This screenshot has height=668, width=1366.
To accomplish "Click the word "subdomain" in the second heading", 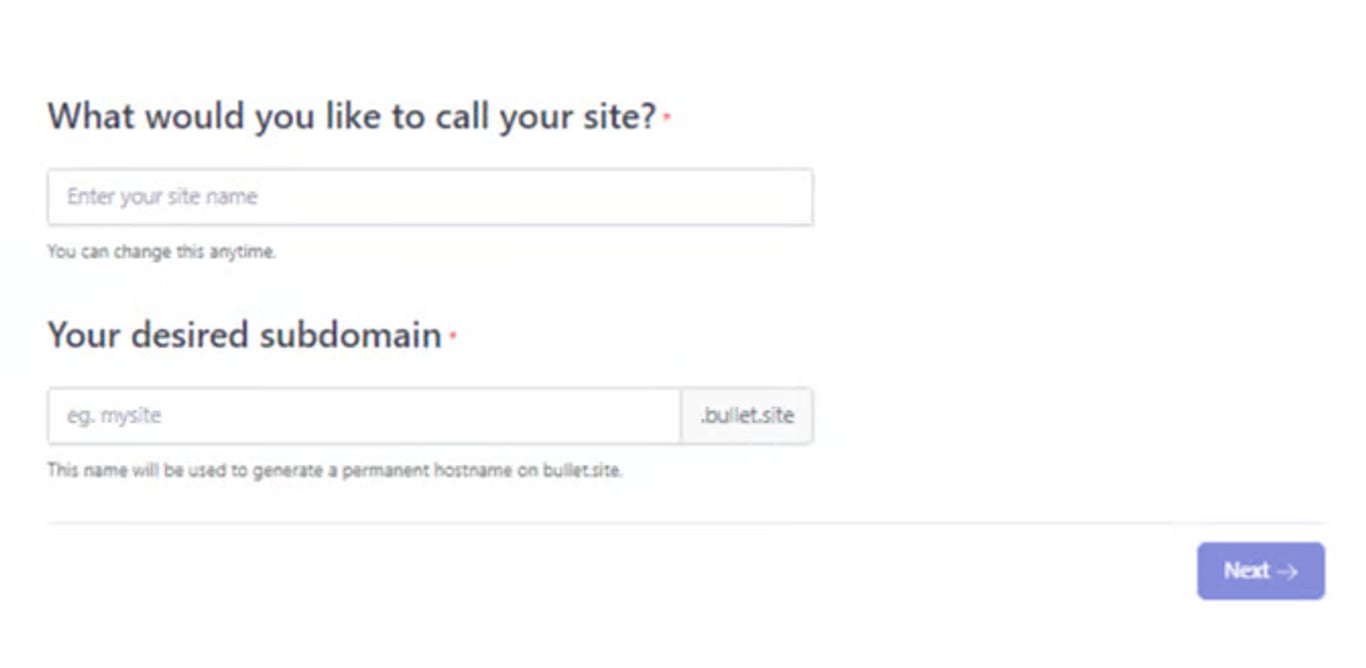I will coord(350,335).
